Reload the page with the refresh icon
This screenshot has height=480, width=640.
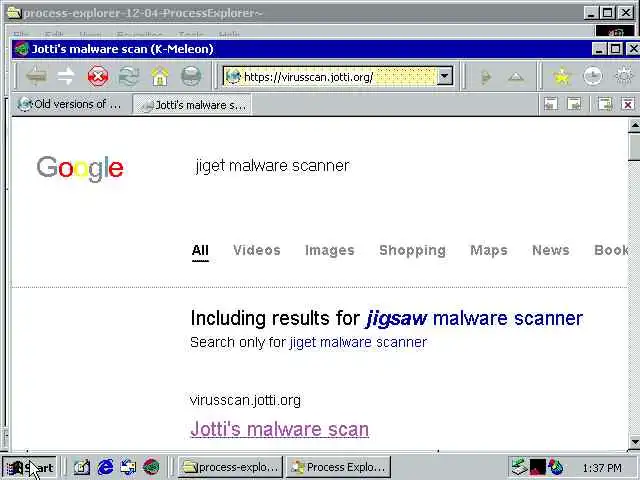click(129, 76)
